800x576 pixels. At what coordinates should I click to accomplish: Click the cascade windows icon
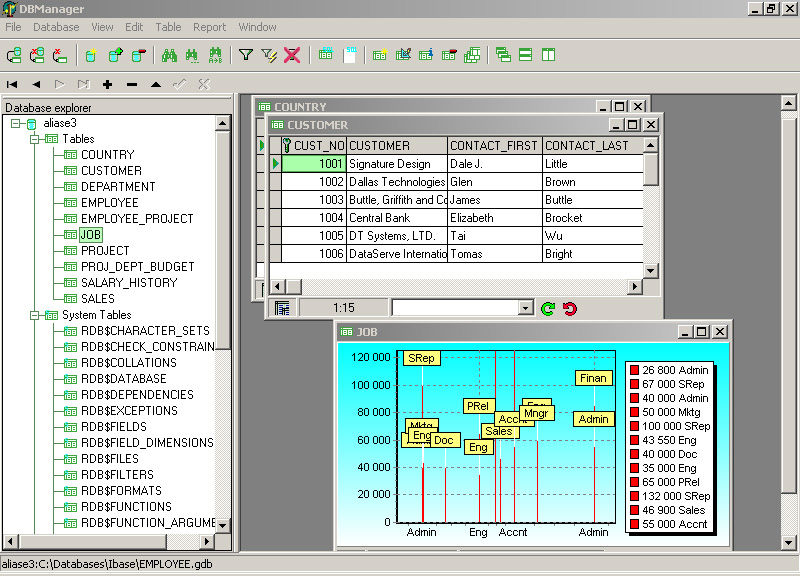(503, 55)
